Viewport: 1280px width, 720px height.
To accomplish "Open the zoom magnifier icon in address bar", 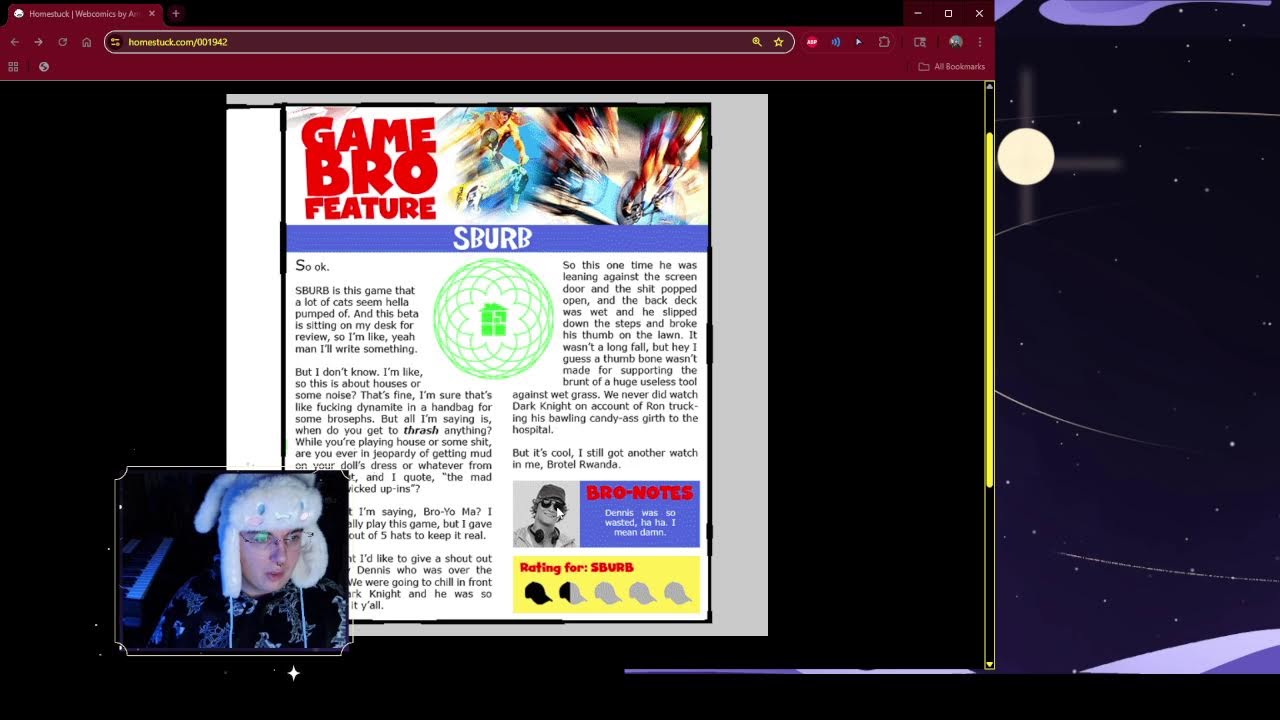I will [757, 42].
